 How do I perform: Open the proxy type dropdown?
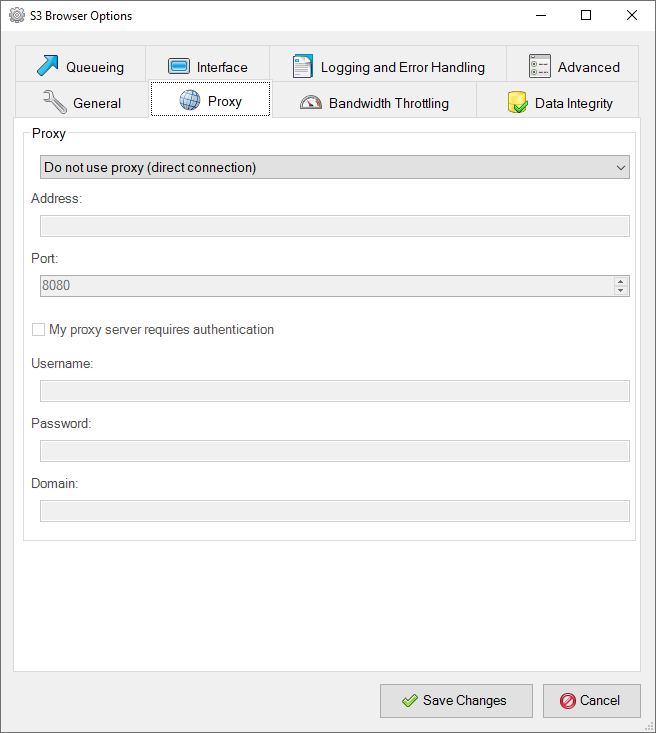click(335, 167)
